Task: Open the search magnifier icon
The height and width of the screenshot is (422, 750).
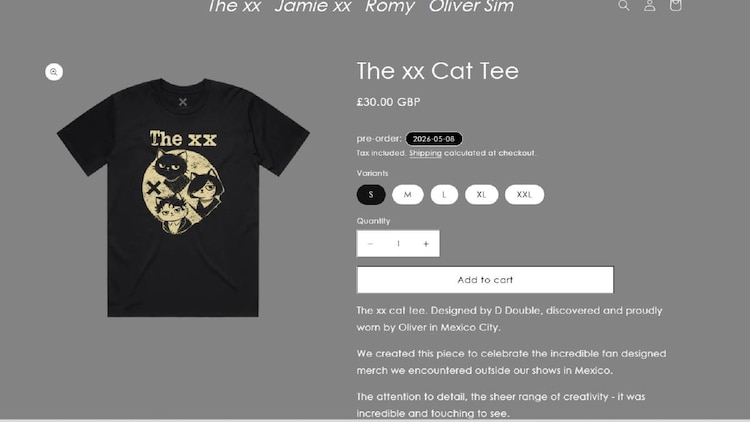Action: point(623,5)
